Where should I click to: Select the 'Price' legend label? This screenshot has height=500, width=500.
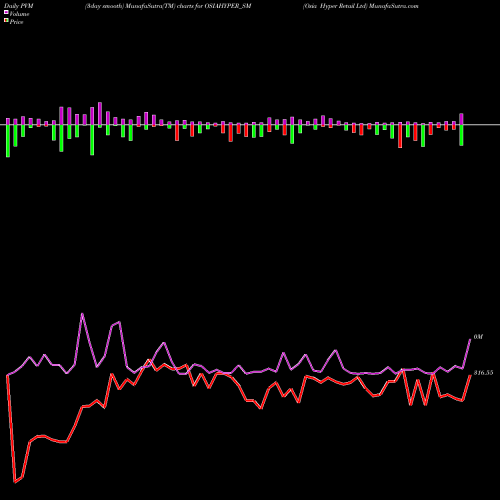tap(16, 22)
